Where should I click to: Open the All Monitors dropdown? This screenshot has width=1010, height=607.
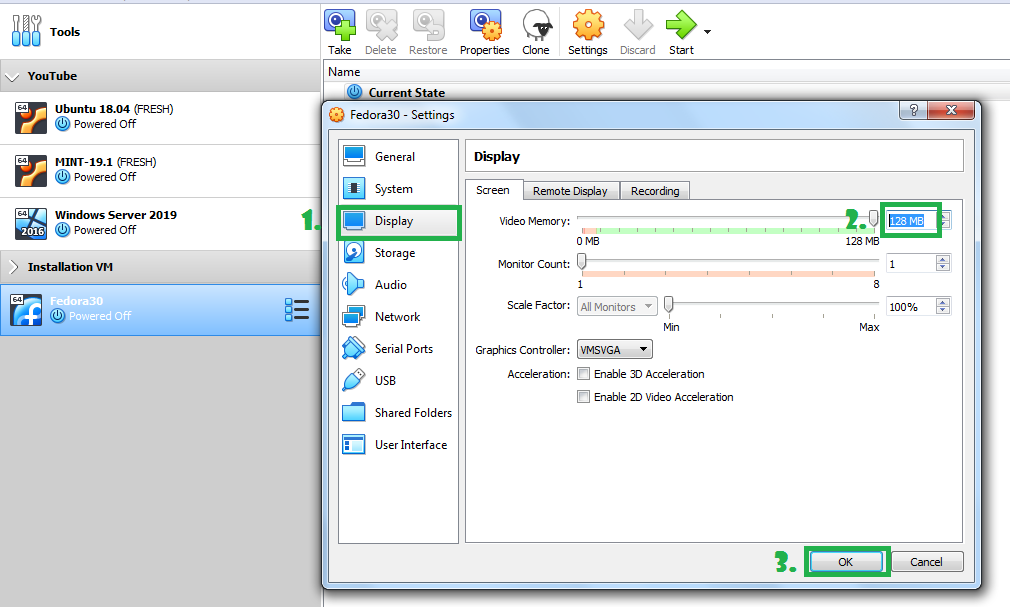pyautogui.click(x=617, y=307)
